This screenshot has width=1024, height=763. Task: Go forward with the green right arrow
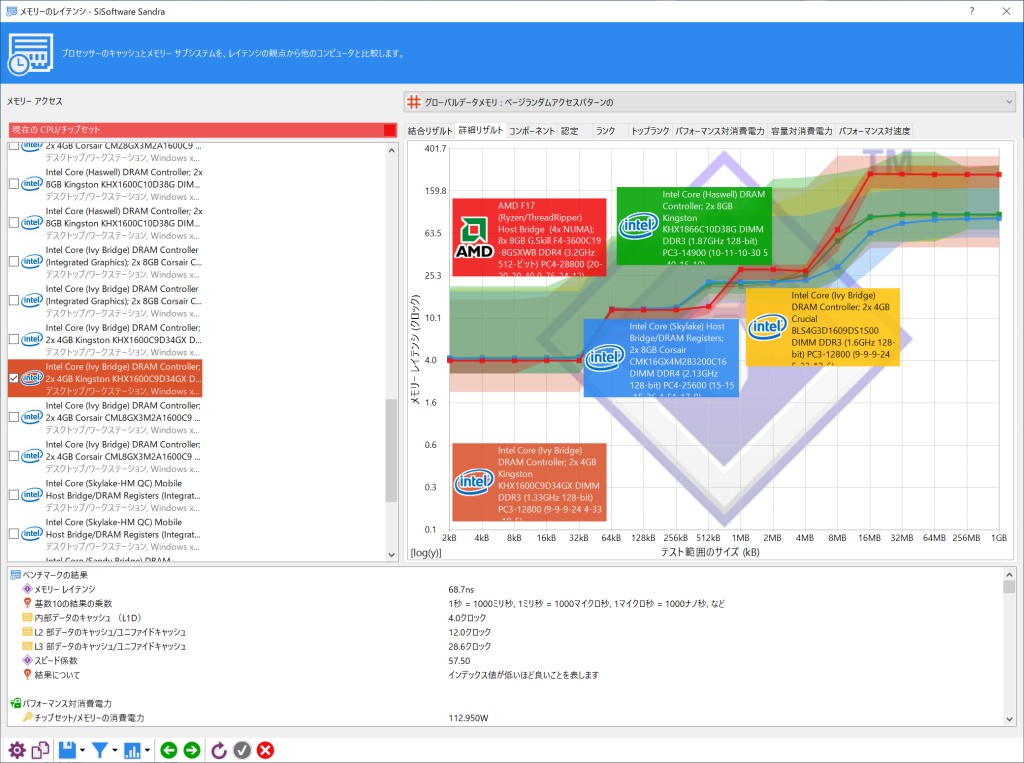pyautogui.click(x=192, y=750)
